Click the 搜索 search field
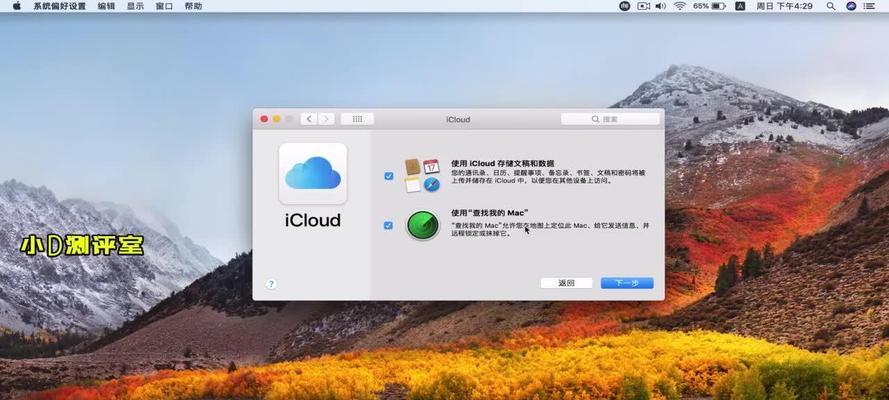The image size is (889, 400). pyautogui.click(x=610, y=119)
